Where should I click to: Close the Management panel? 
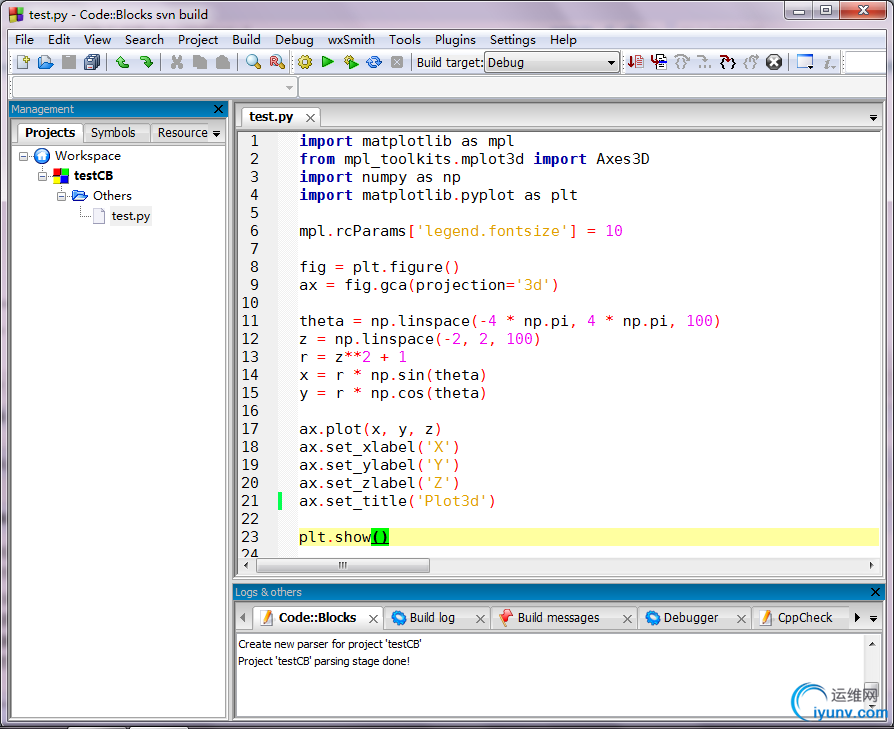[x=218, y=109]
